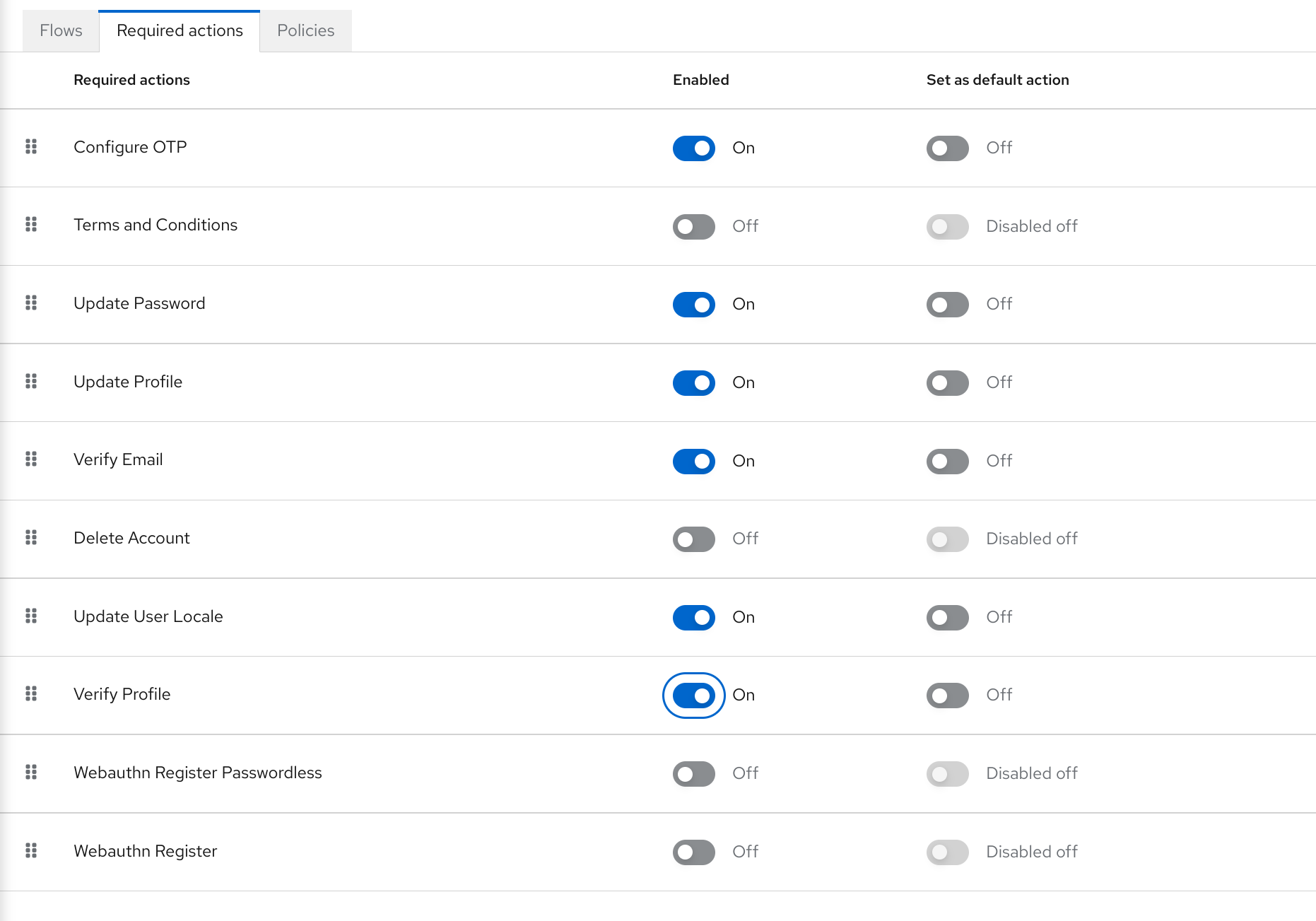Switch to the Flows tab
This screenshot has height=921, width=1316.
point(60,30)
